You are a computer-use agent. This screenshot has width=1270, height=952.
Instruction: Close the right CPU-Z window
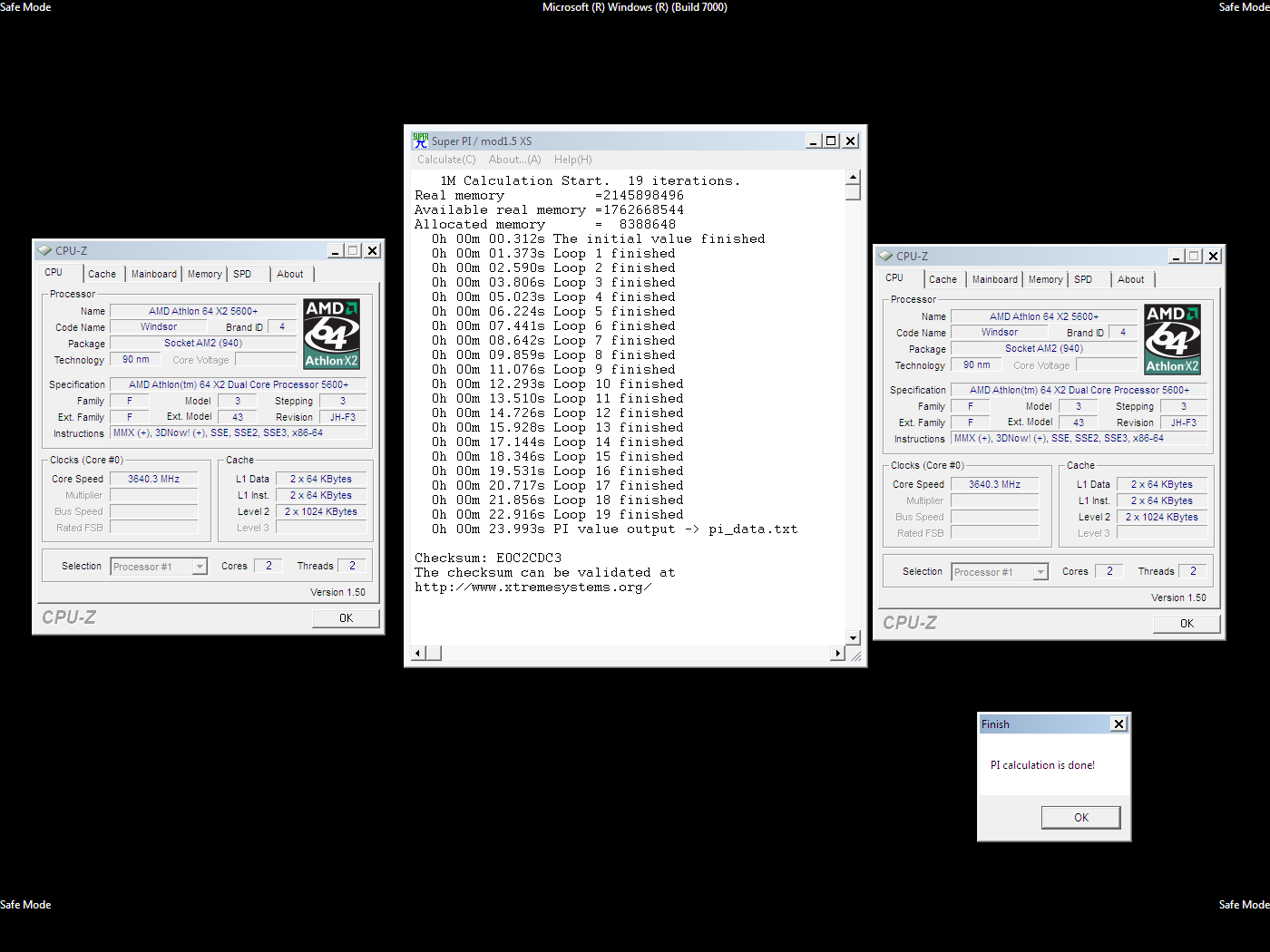[x=1213, y=256]
